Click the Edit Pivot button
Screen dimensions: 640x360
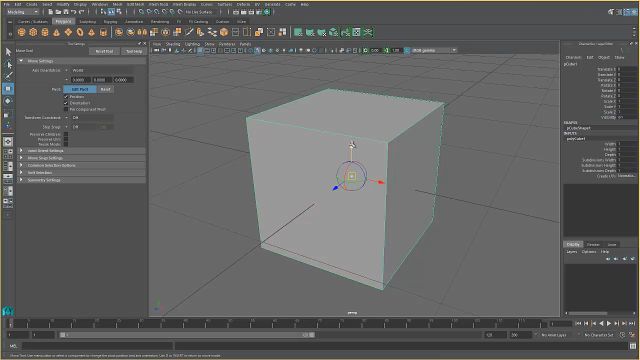click(x=80, y=89)
